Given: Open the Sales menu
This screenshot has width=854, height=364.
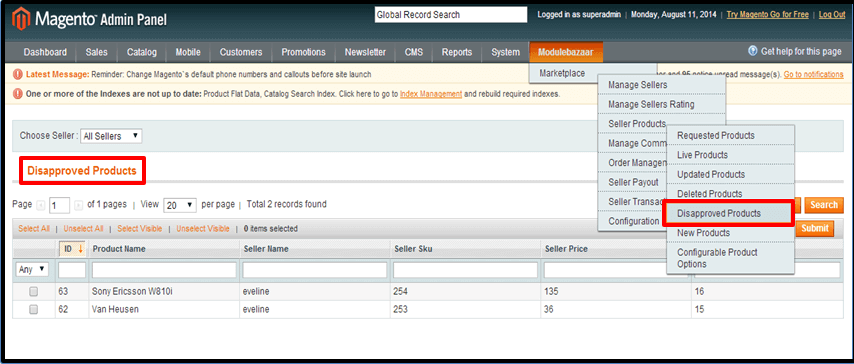Looking at the screenshot, I should point(96,52).
